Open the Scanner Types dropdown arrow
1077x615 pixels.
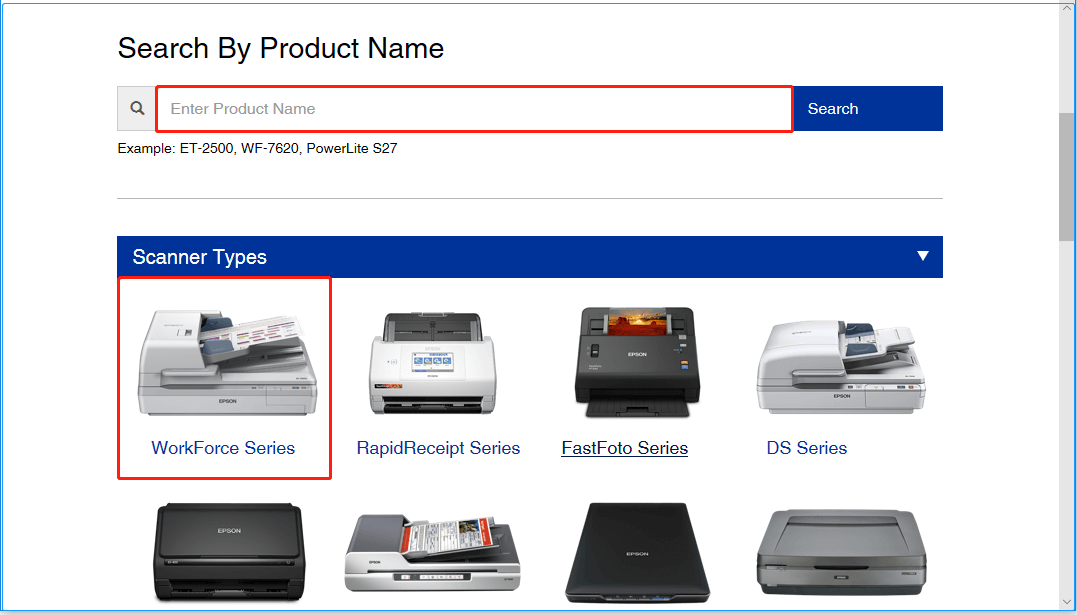(922, 256)
